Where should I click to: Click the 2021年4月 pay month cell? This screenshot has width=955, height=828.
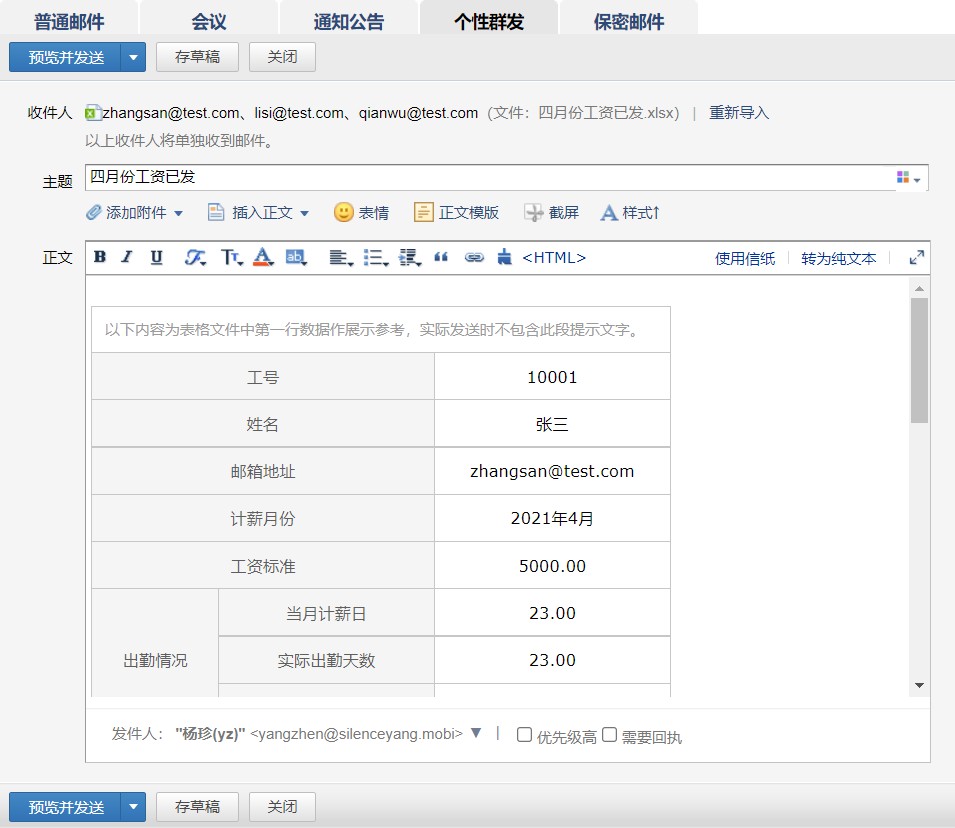coord(552,518)
